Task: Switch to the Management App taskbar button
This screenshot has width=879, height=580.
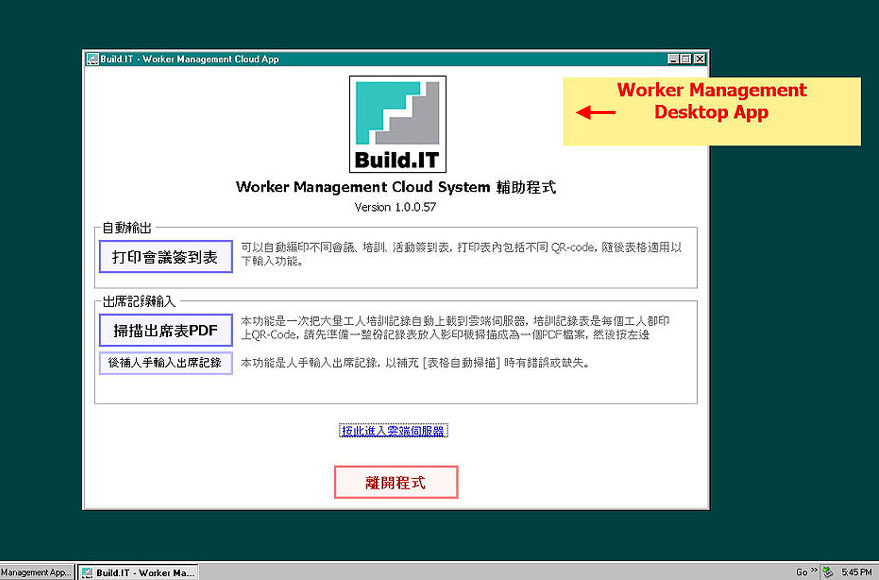Action: point(37,572)
